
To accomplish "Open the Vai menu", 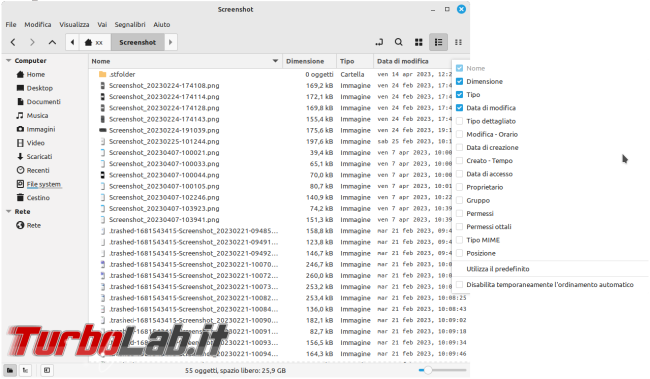I will click(x=102, y=24).
